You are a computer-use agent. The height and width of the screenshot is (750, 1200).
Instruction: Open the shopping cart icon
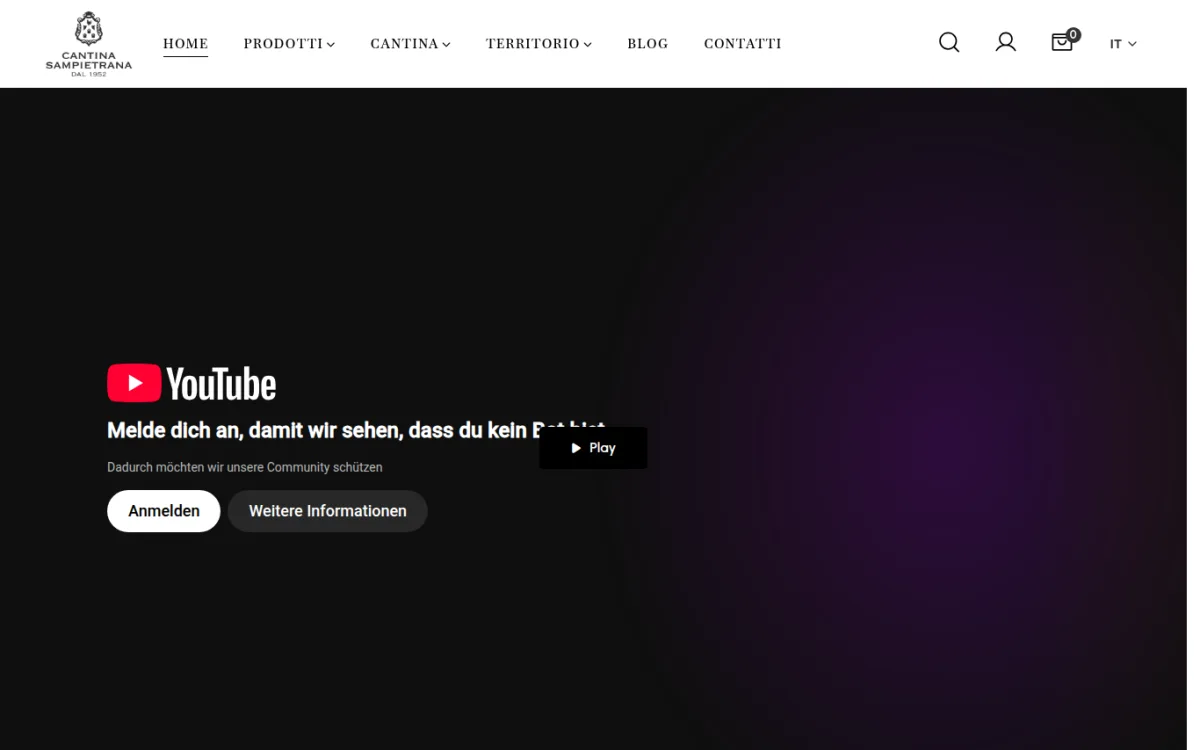tap(1062, 43)
